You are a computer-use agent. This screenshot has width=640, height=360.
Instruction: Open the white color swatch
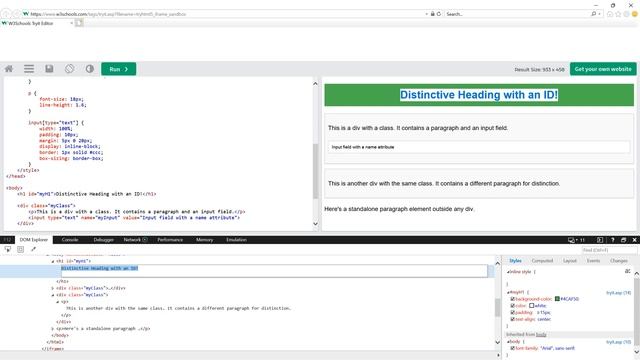click(x=531, y=305)
